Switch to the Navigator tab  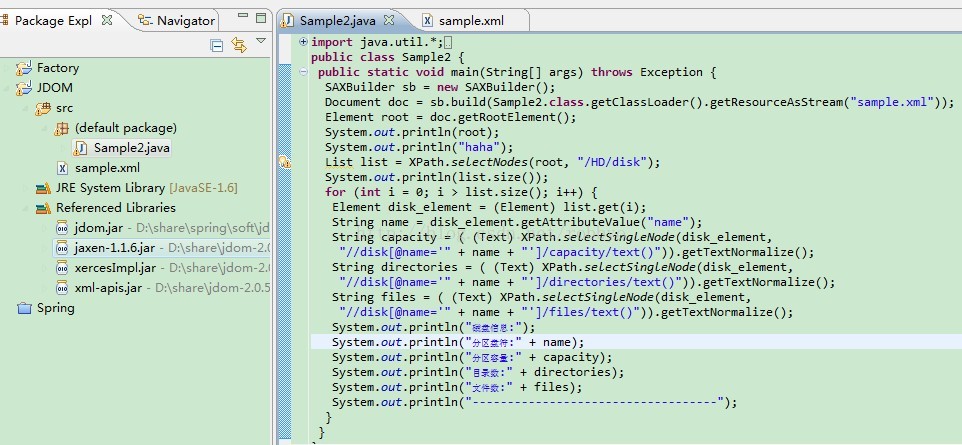pyautogui.click(x=177, y=20)
